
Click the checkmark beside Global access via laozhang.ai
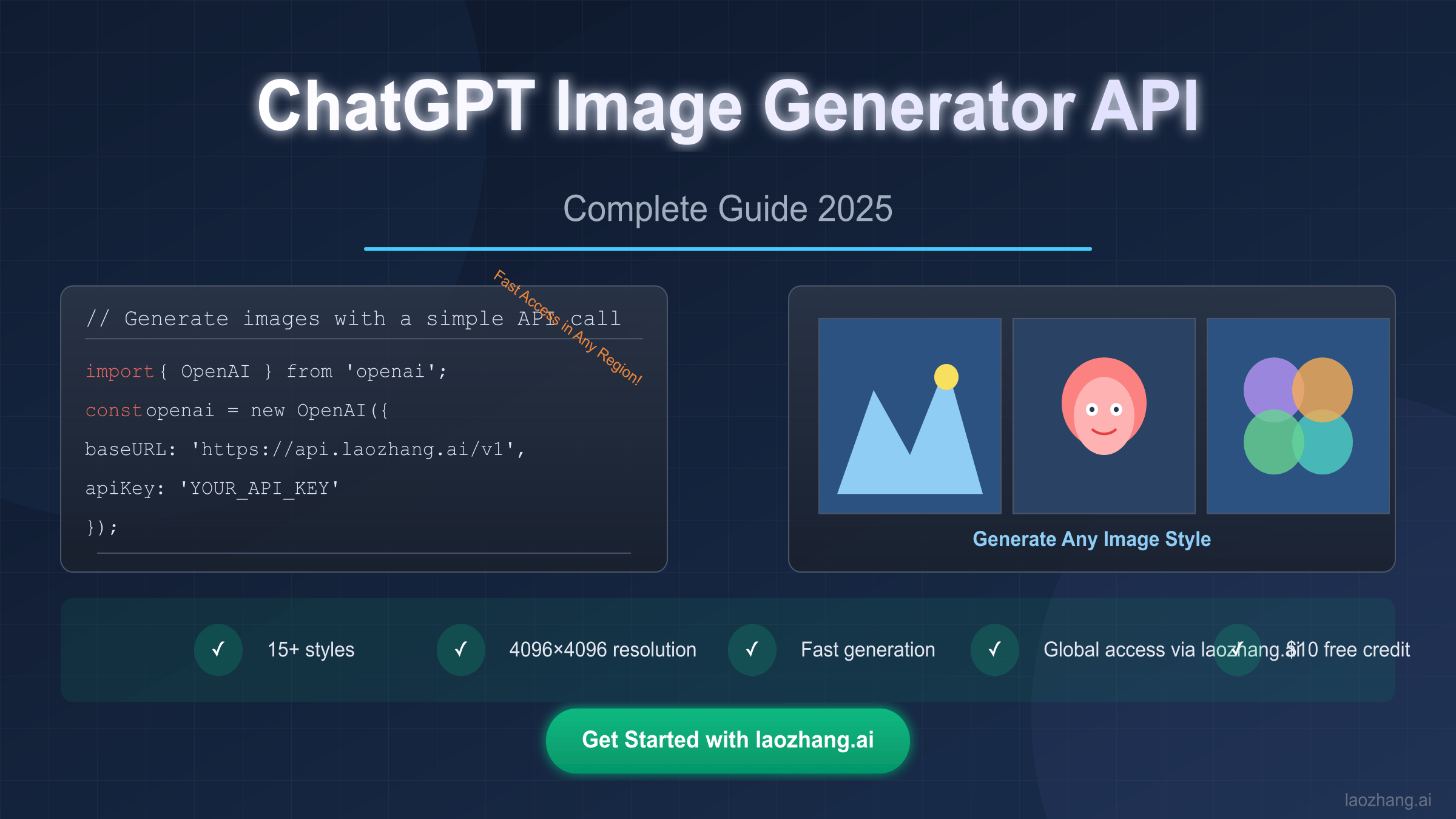tap(994, 650)
